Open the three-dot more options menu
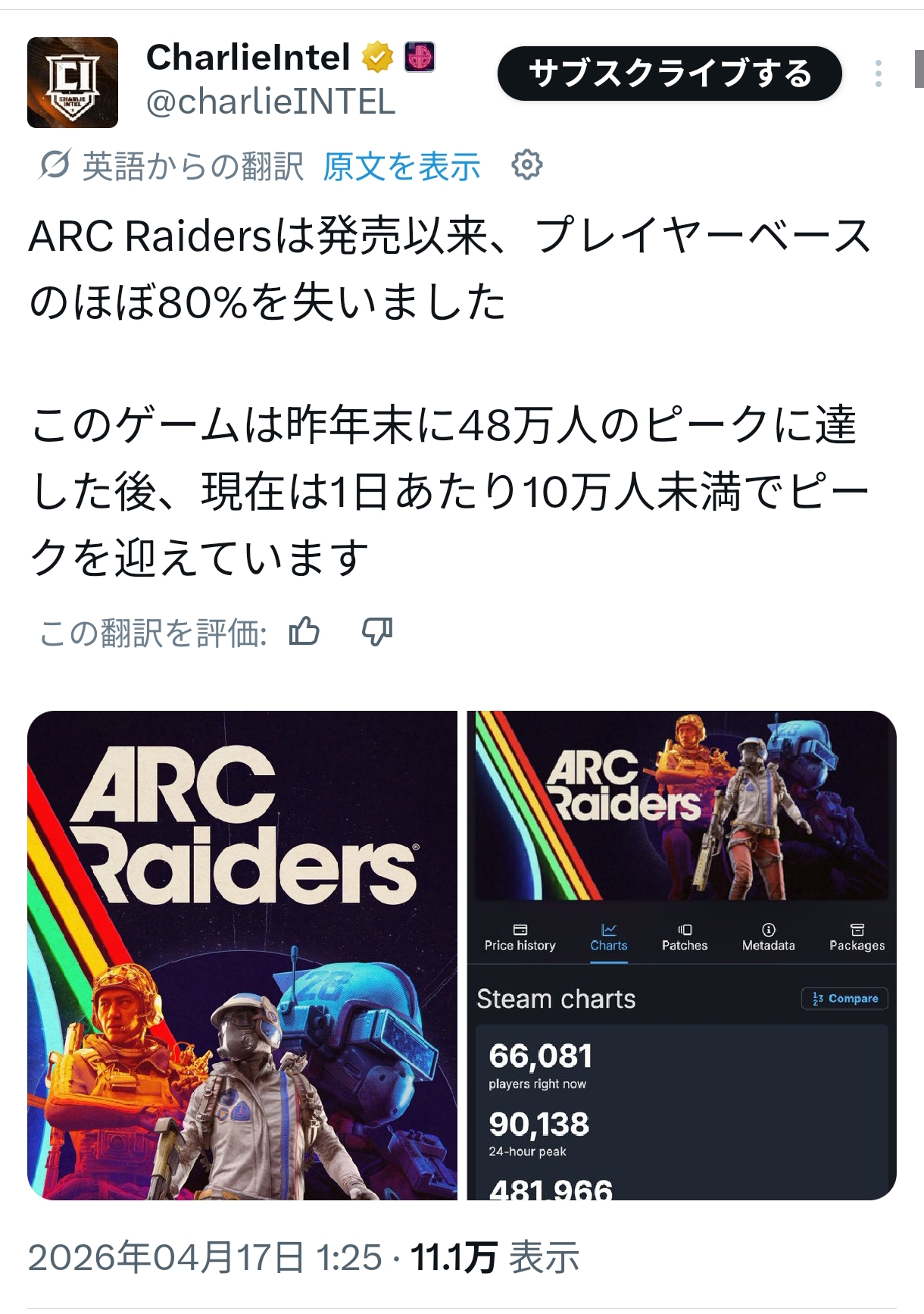Image resolution: width=924 pixels, height=1314 pixels. click(878, 74)
